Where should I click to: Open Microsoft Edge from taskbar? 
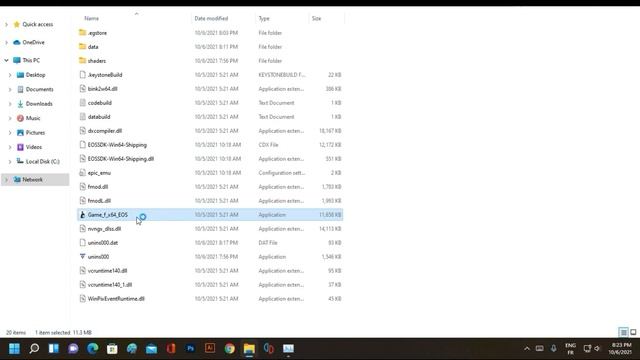(x=93, y=348)
